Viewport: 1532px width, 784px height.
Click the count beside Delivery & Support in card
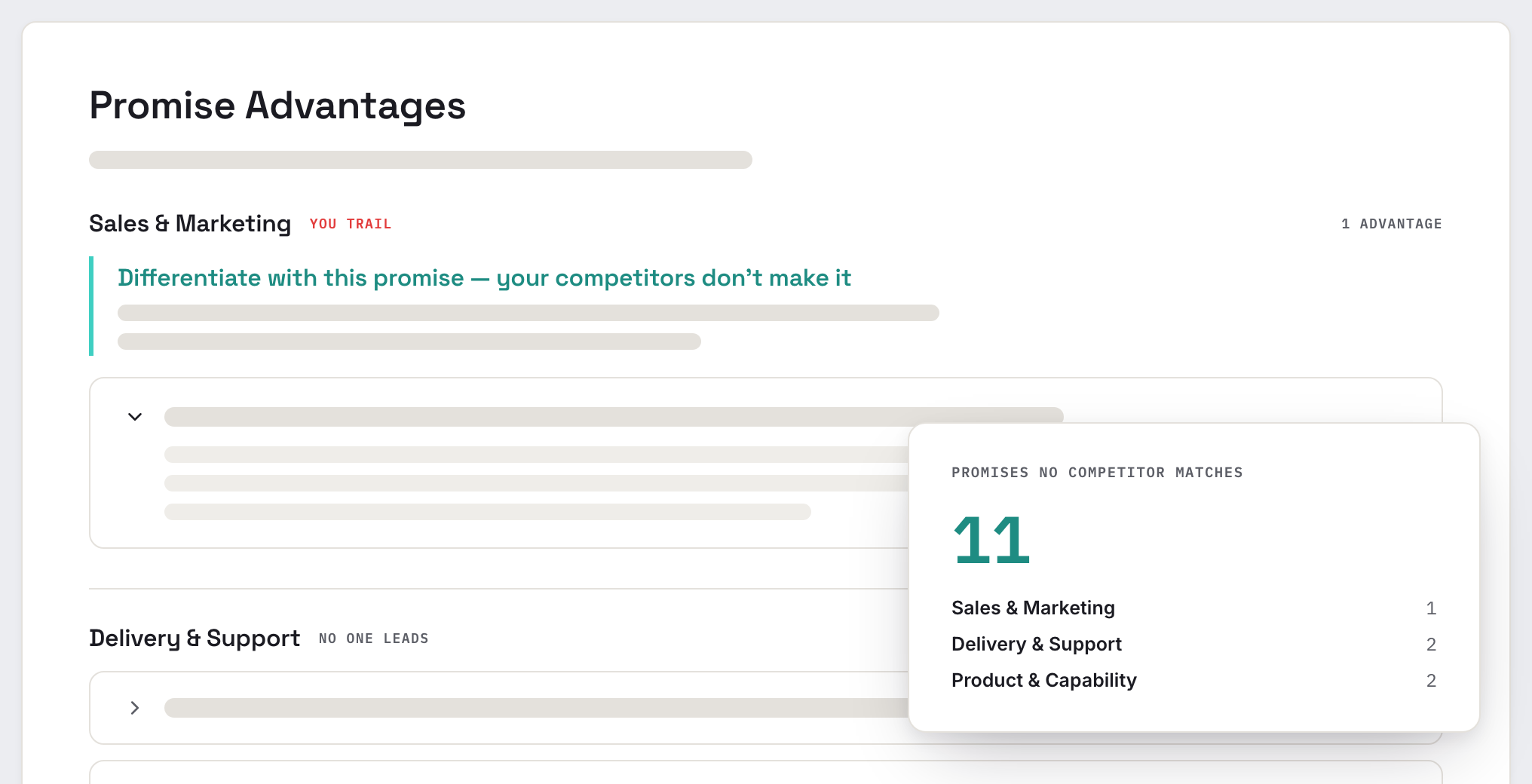(x=1431, y=645)
